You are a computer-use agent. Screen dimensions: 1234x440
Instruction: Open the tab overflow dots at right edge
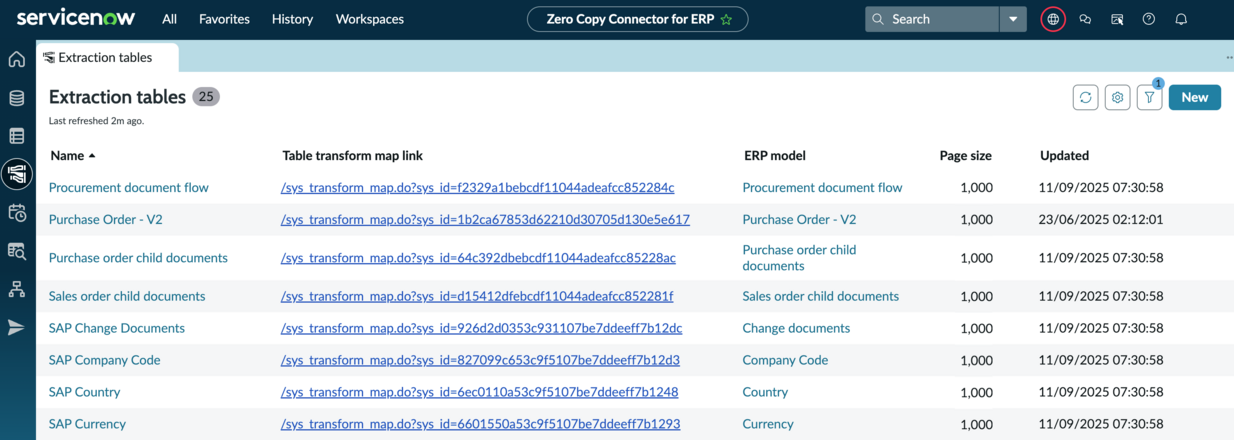[x=1229, y=58]
